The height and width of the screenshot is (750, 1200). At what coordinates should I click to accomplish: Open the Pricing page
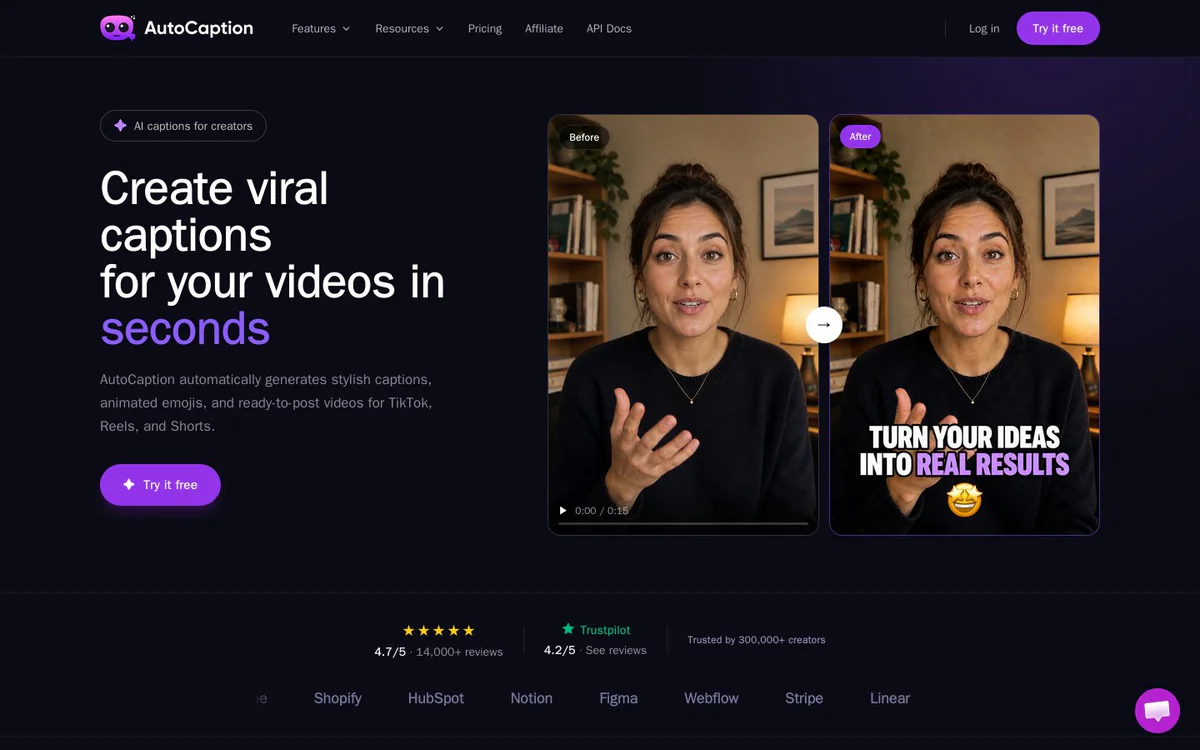click(x=485, y=29)
